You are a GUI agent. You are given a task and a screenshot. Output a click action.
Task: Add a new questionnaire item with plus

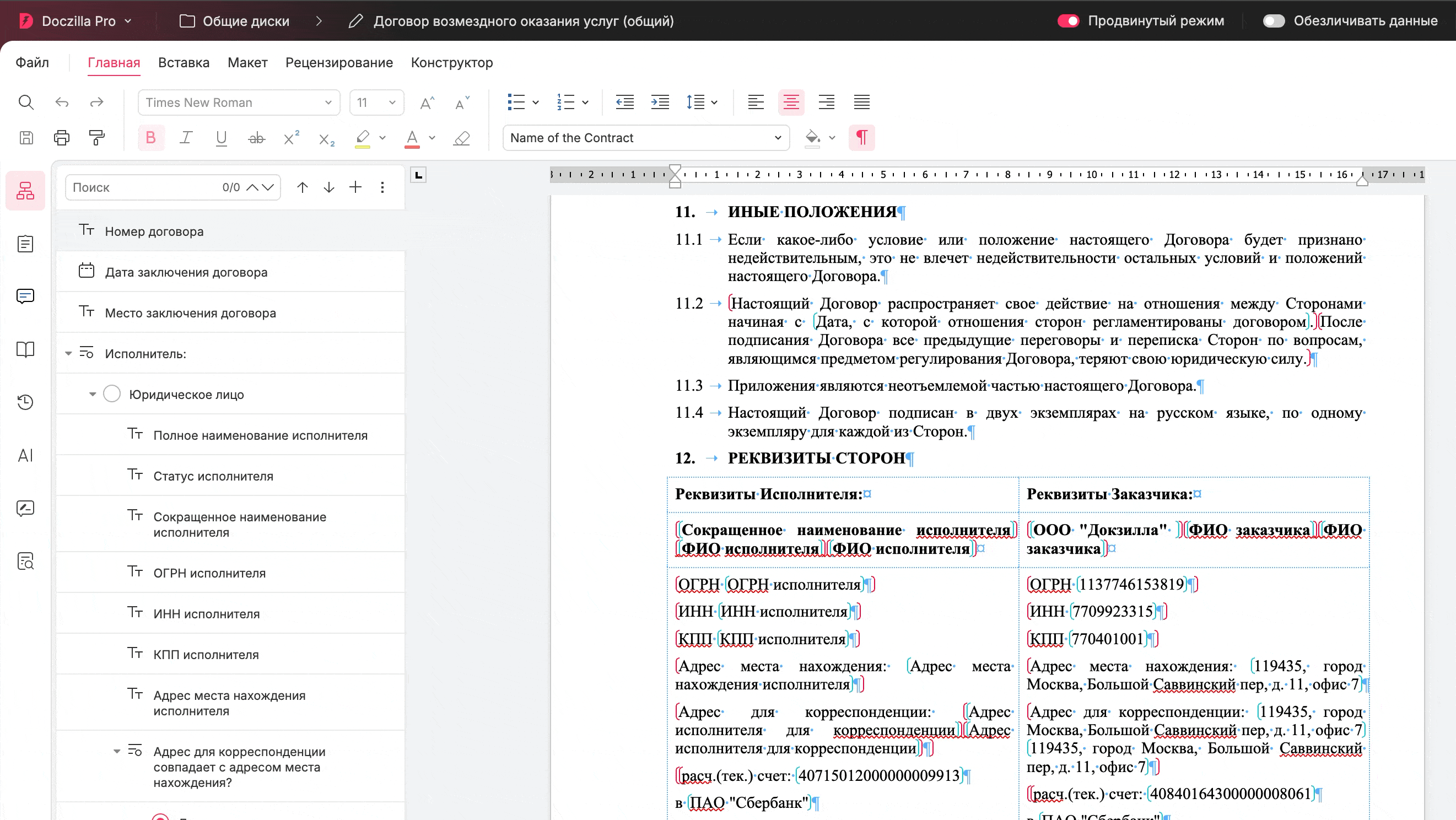point(355,187)
